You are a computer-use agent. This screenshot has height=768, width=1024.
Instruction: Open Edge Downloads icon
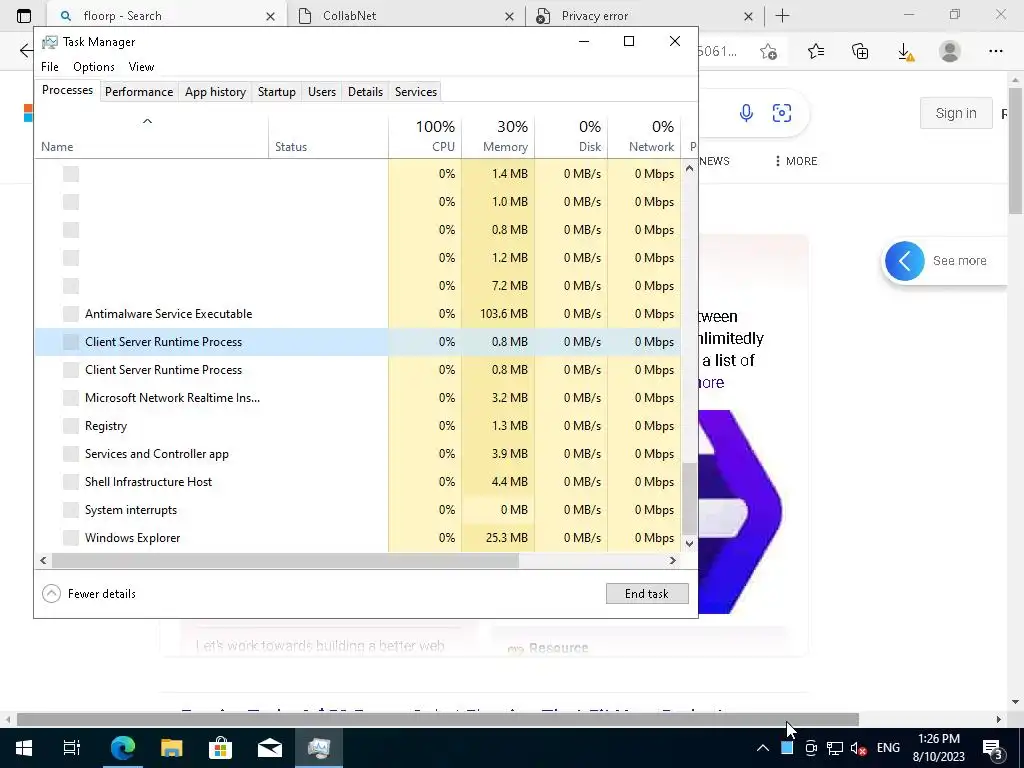(905, 52)
